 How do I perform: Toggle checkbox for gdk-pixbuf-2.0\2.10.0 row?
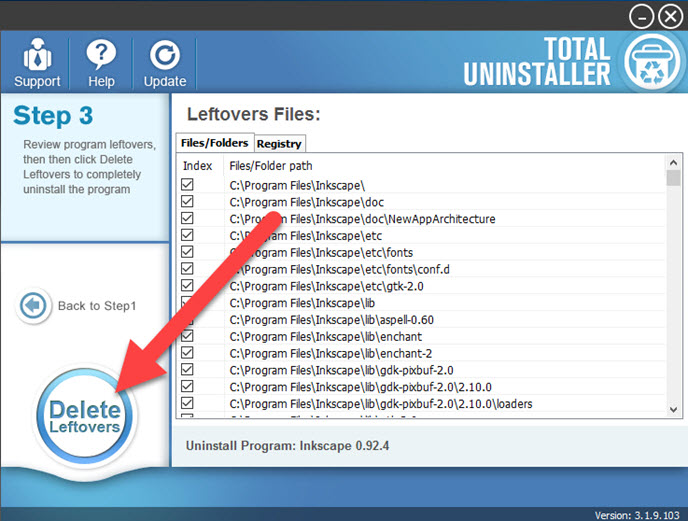click(187, 386)
